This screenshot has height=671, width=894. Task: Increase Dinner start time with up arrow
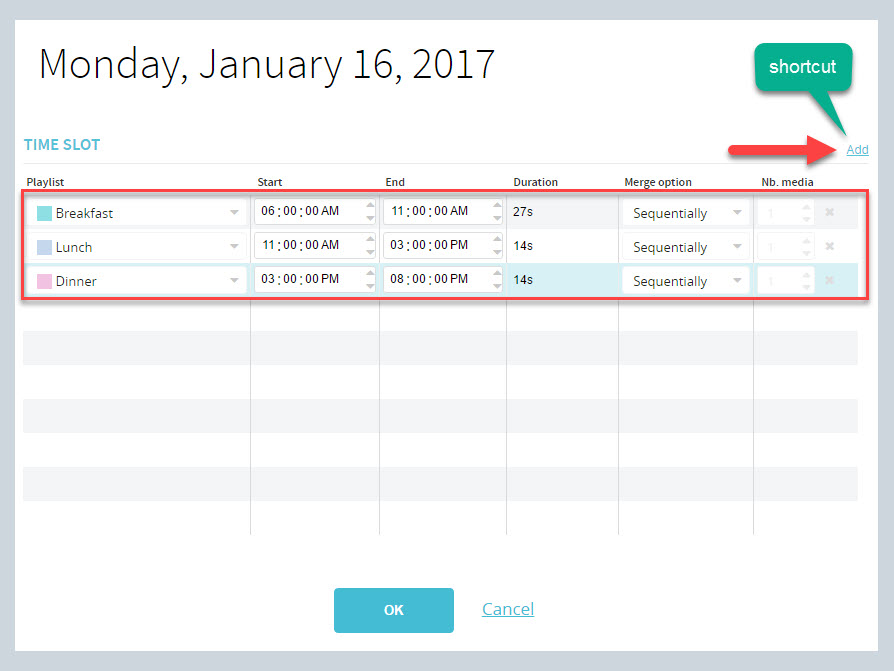pos(370,273)
